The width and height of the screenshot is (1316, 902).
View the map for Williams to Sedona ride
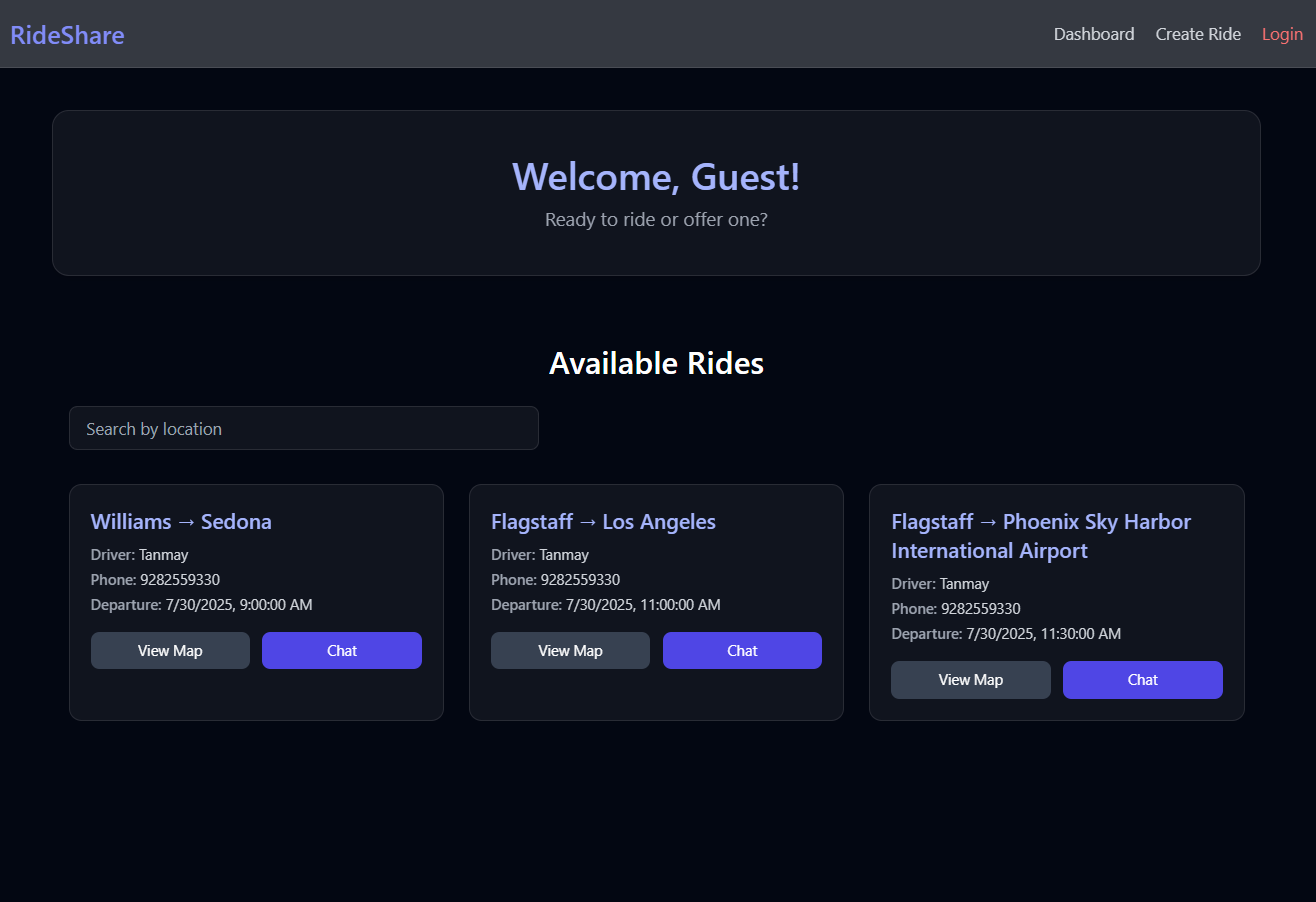tap(170, 650)
